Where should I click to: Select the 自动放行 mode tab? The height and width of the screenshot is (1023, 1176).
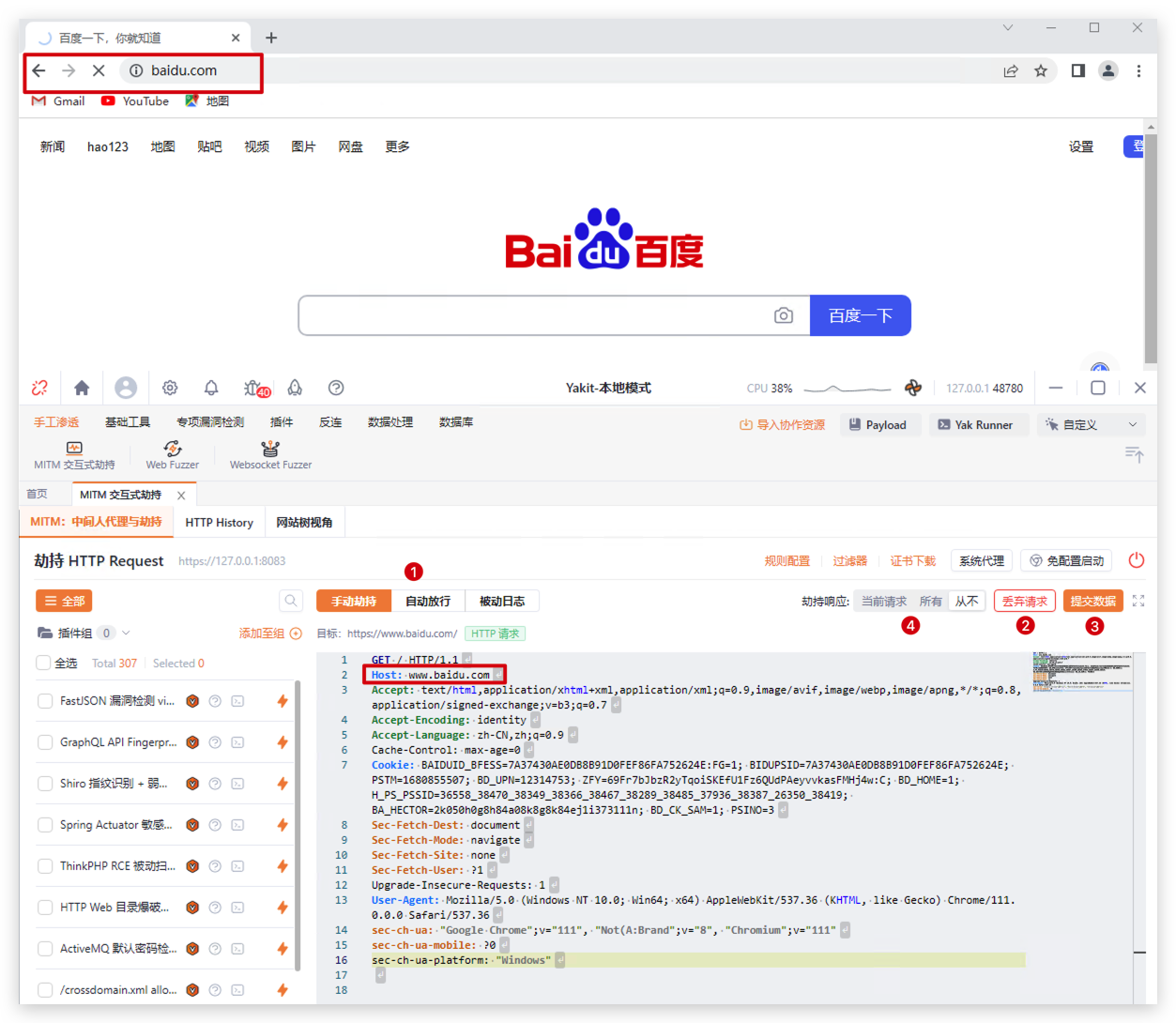(x=428, y=601)
